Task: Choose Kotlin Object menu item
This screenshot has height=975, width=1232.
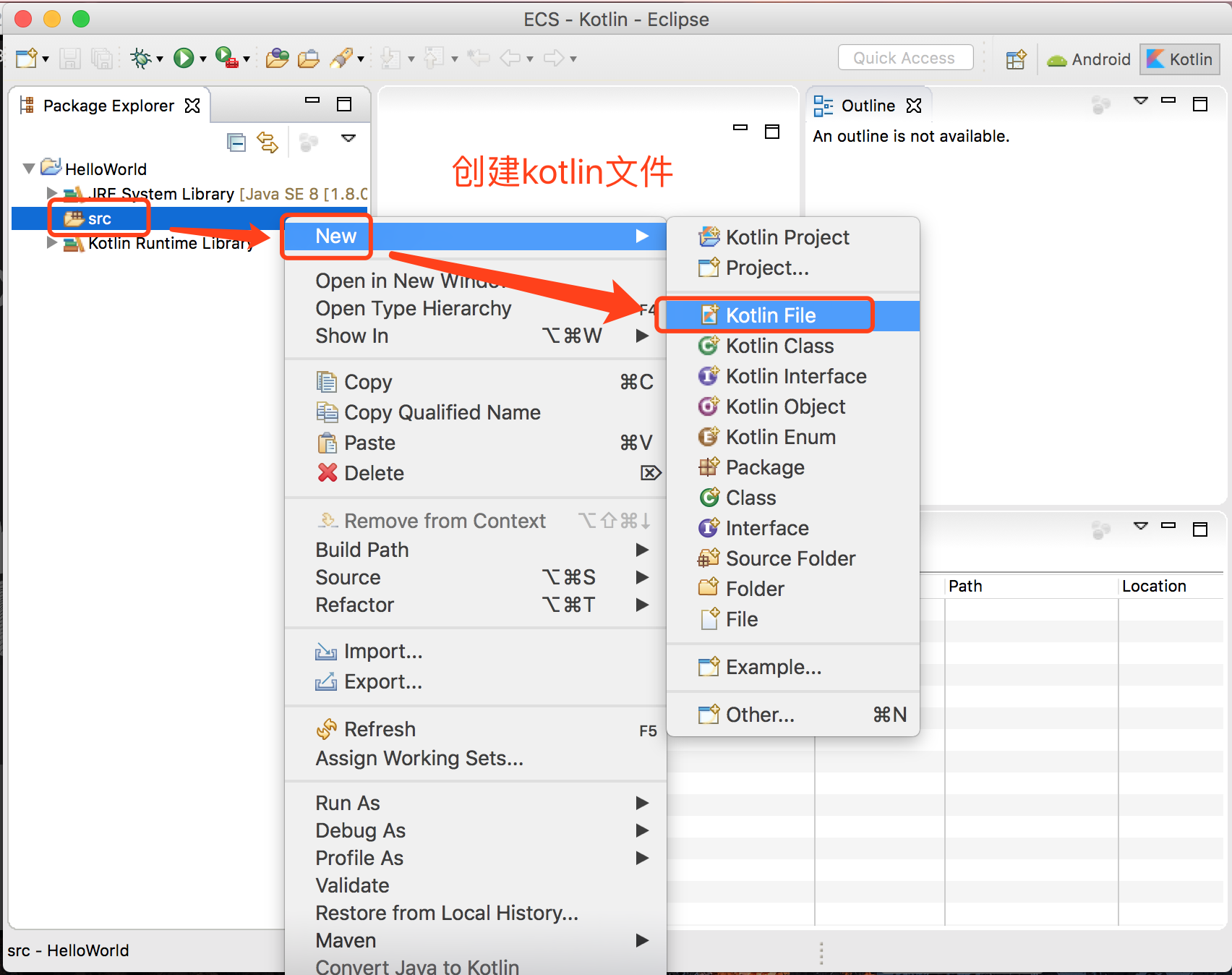Action: (793, 406)
